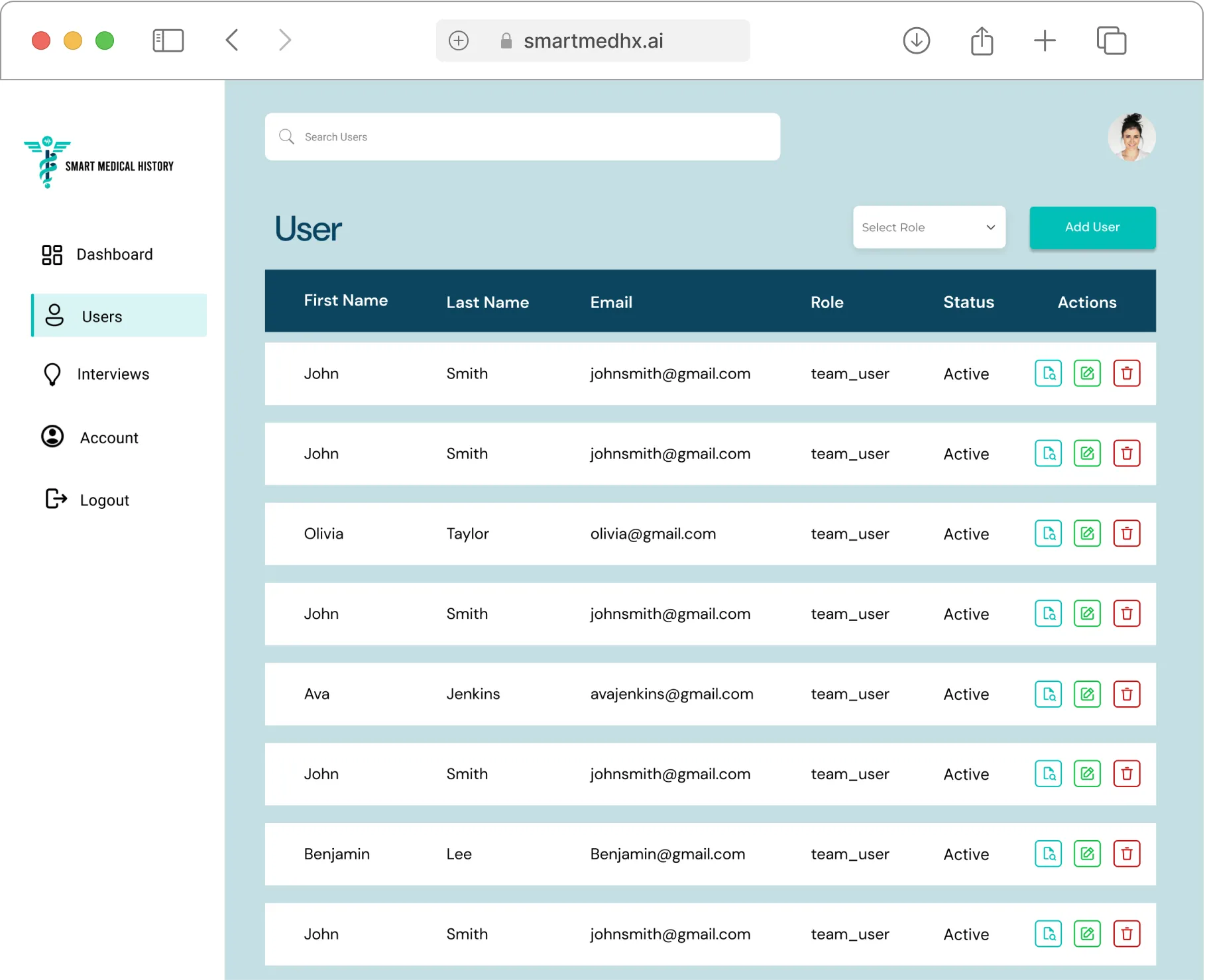Click the Smart Medical History logo
1205x980 pixels.
coord(99,162)
